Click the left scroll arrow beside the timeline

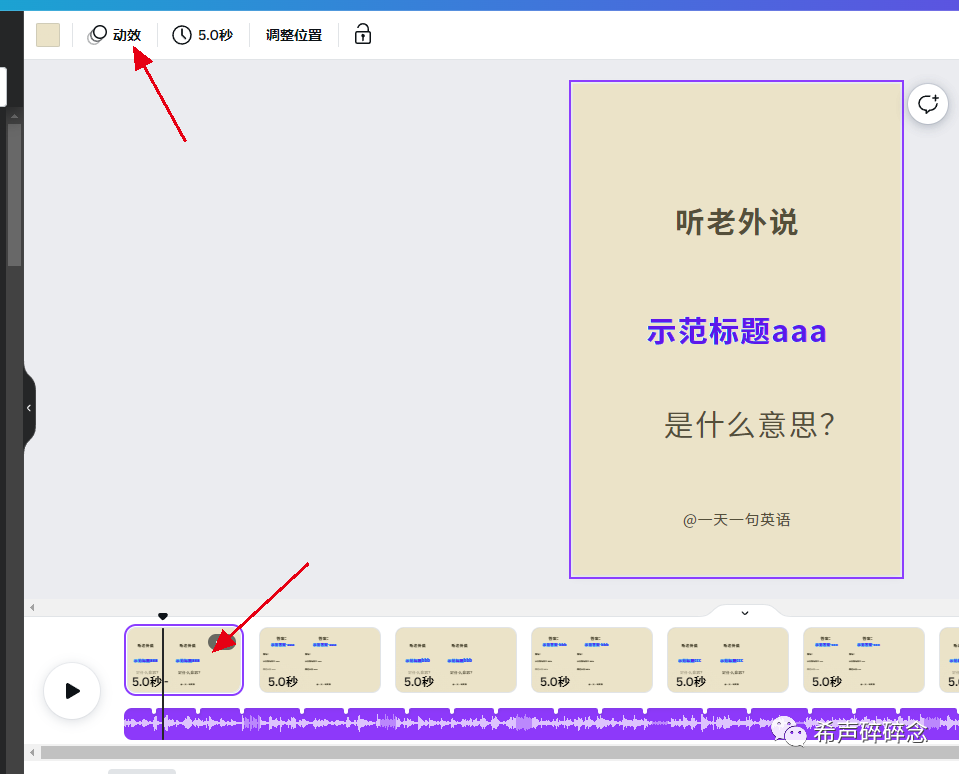click(32, 607)
